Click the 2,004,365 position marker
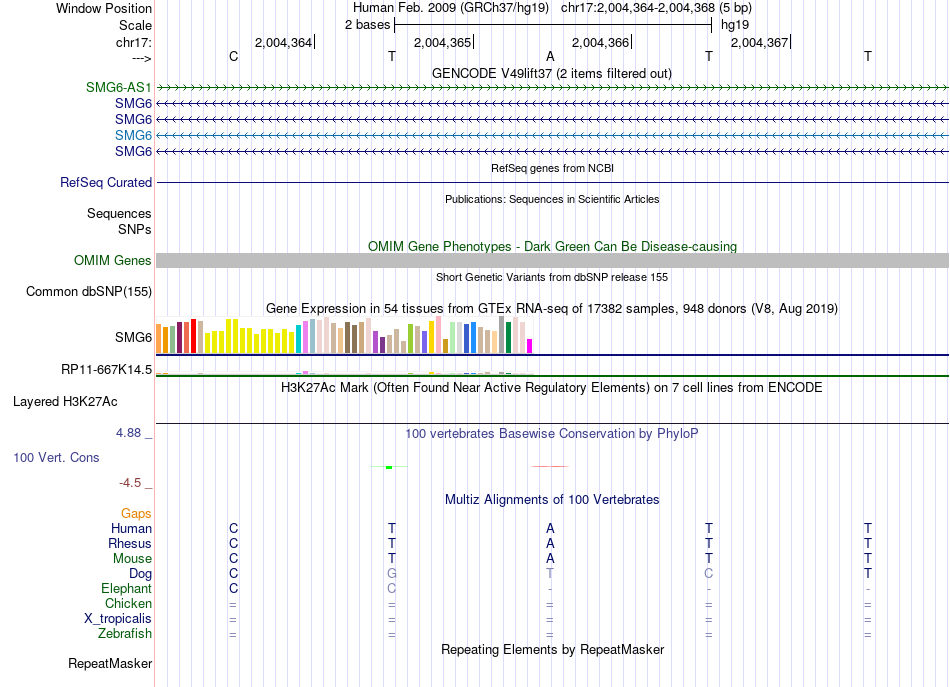The width and height of the screenshot is (950, 687). [442, 42]
